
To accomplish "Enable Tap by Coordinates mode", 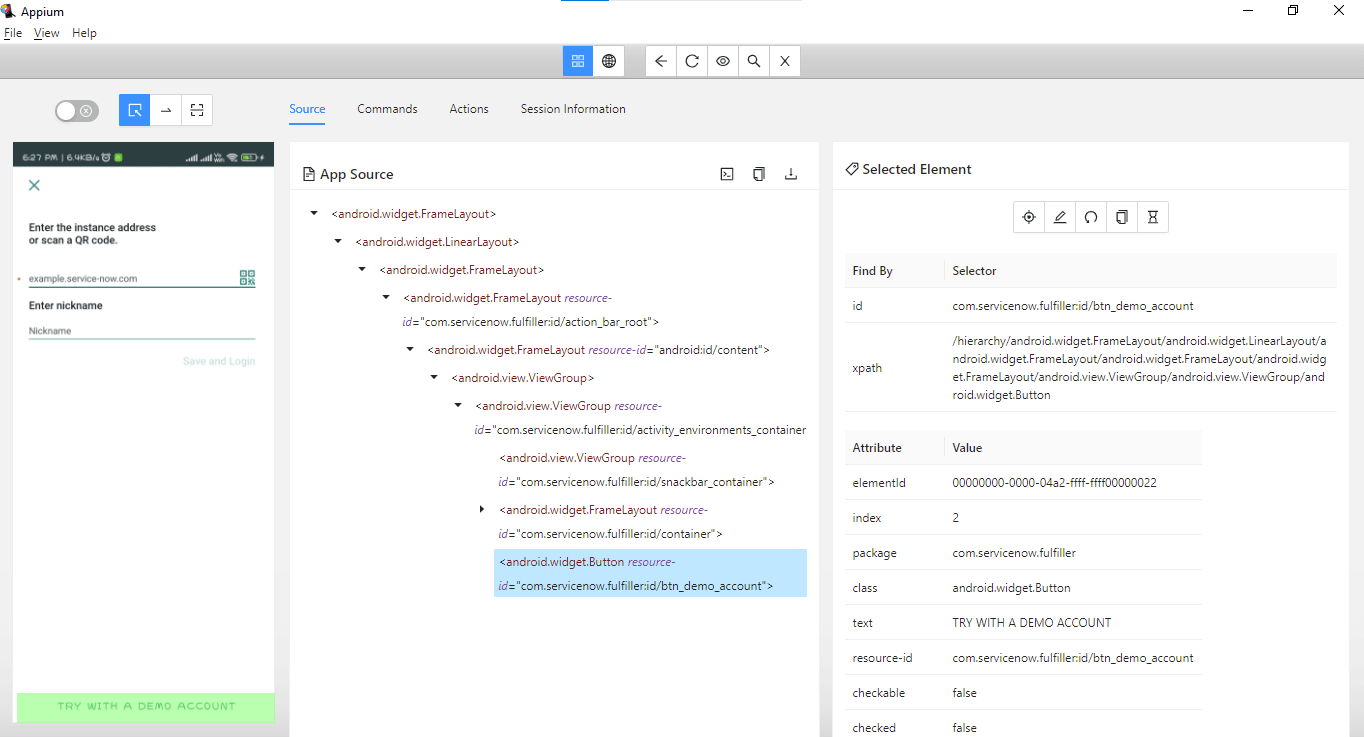I will click(x=197, y=110).
